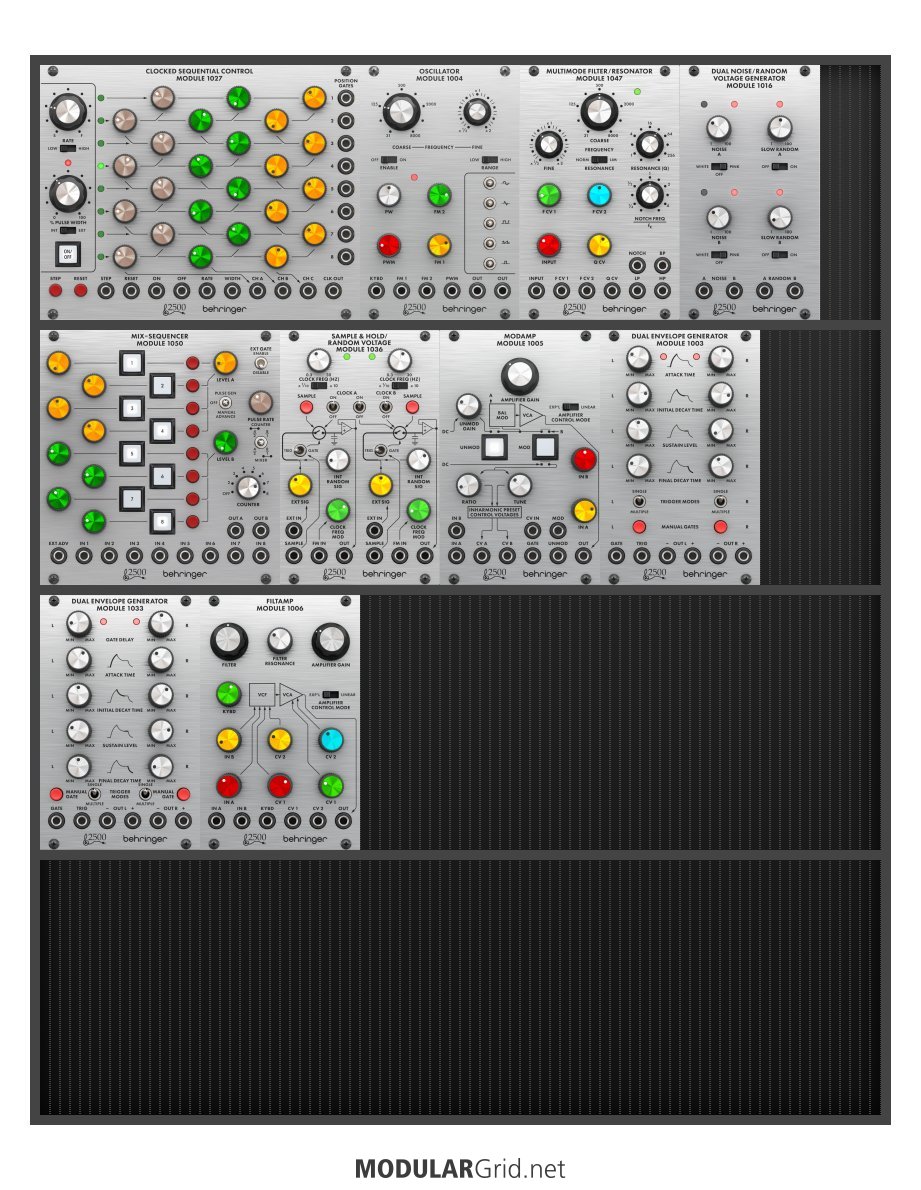The image size is (921, 1190).
Task: Click the LP output jack on Filter 1047
Action: 637,290
